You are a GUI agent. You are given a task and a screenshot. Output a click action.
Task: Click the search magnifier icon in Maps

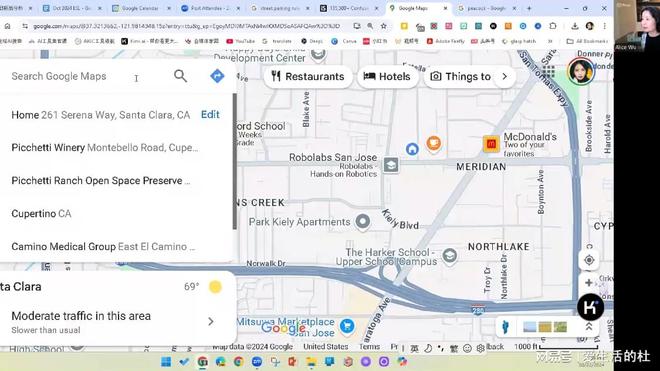[x=180, y=76]
